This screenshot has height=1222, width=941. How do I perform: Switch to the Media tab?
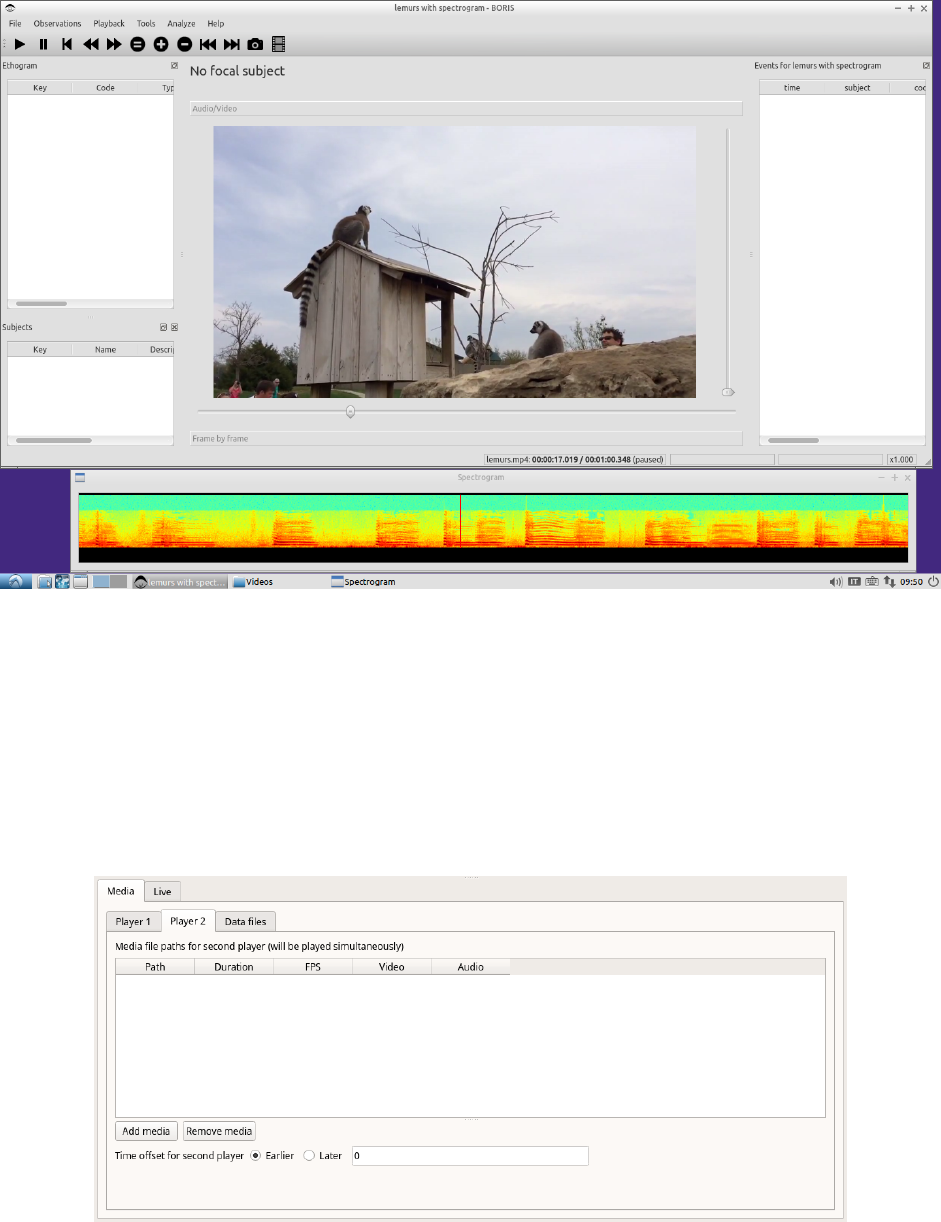120,890
